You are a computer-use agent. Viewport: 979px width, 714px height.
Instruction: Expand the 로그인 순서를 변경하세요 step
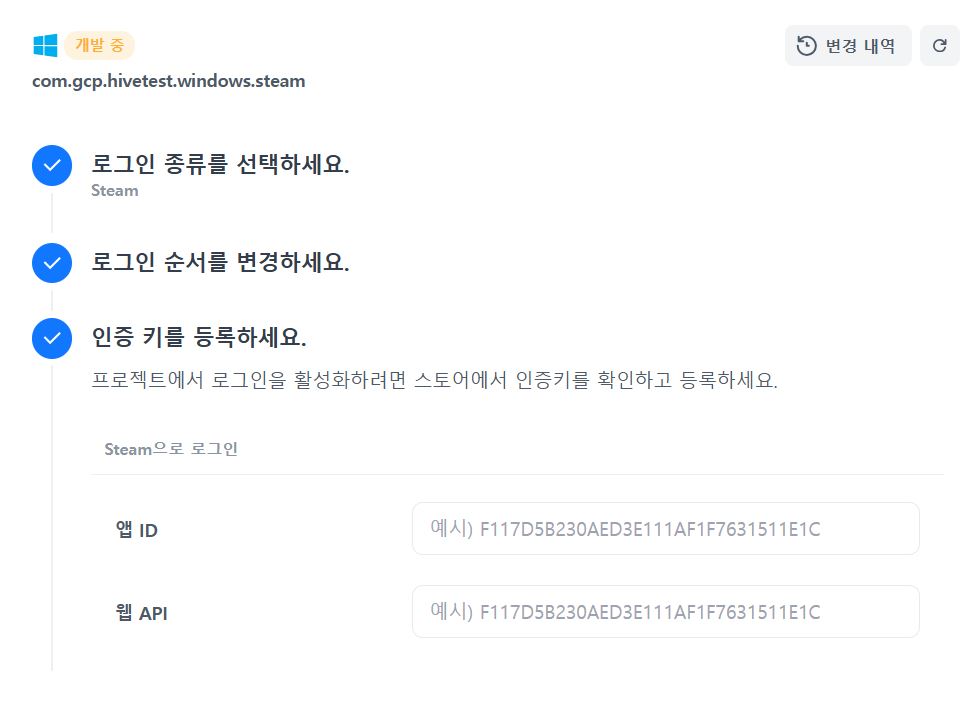220,263
